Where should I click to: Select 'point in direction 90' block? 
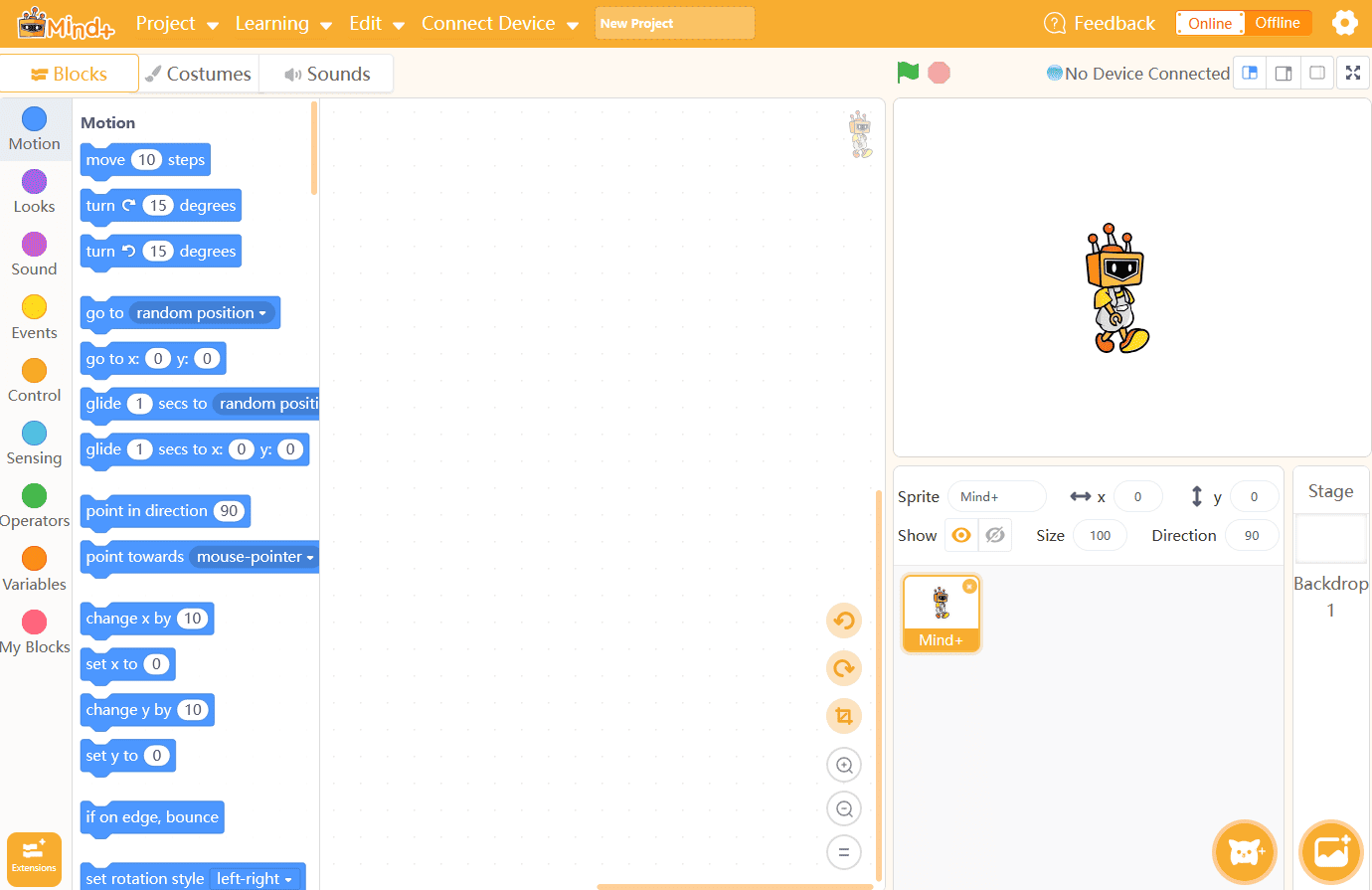165,511
